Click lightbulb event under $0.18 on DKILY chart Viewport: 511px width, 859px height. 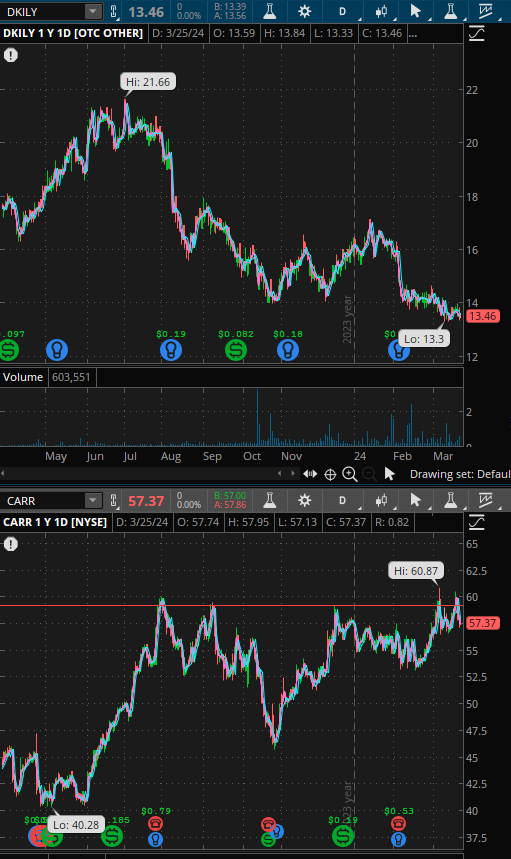point(288,350)
